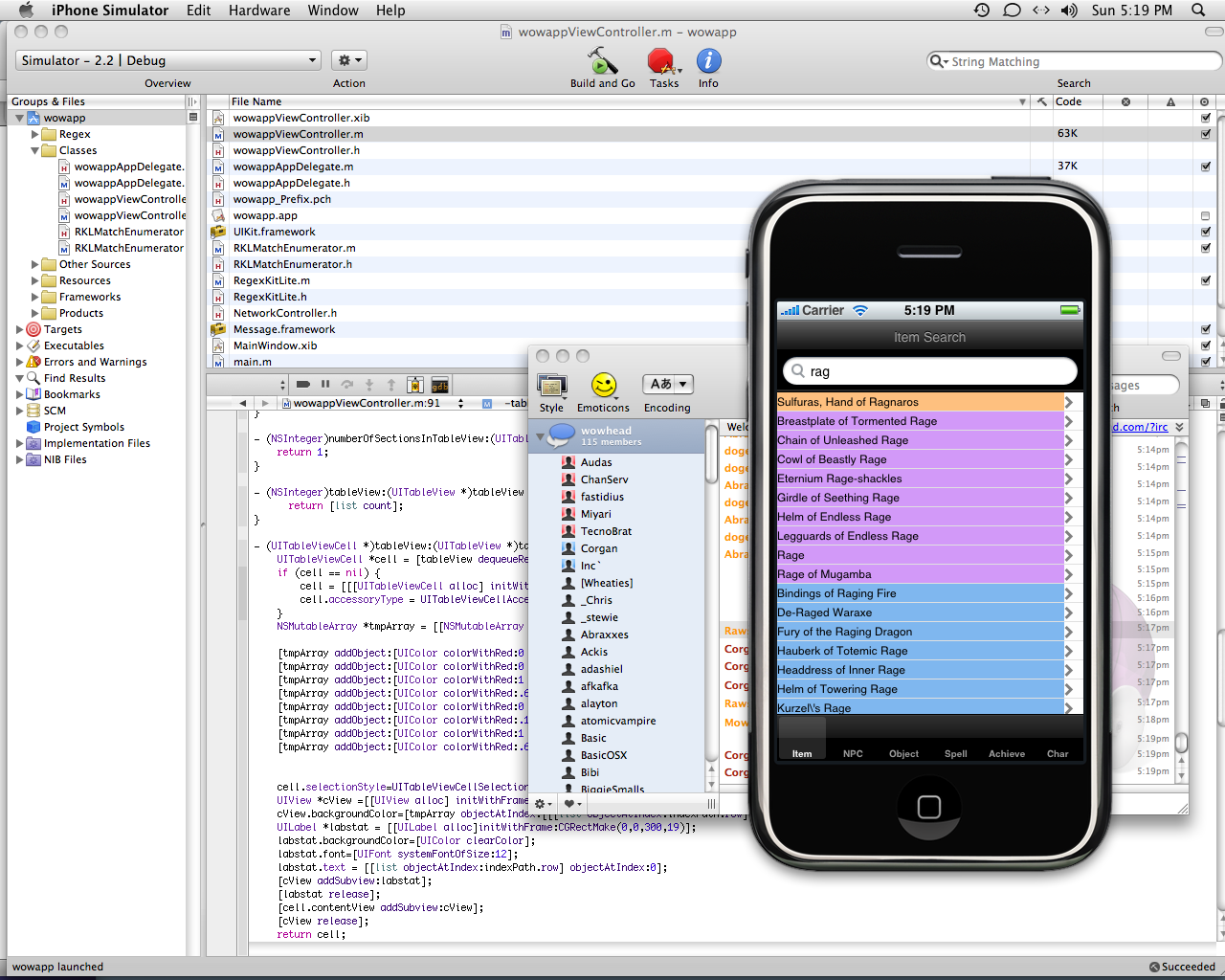Click the red Tasks stop icon

pyautogui.click(x=661, y=61)
